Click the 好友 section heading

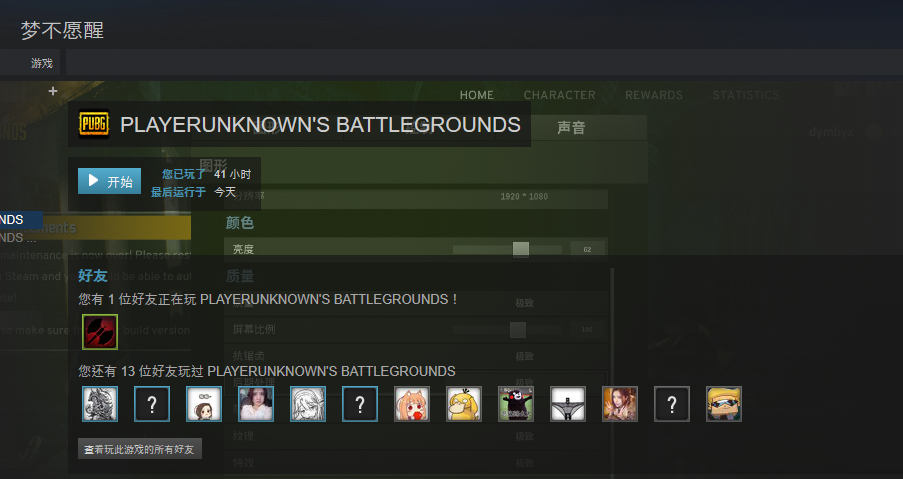coord(93,276)
